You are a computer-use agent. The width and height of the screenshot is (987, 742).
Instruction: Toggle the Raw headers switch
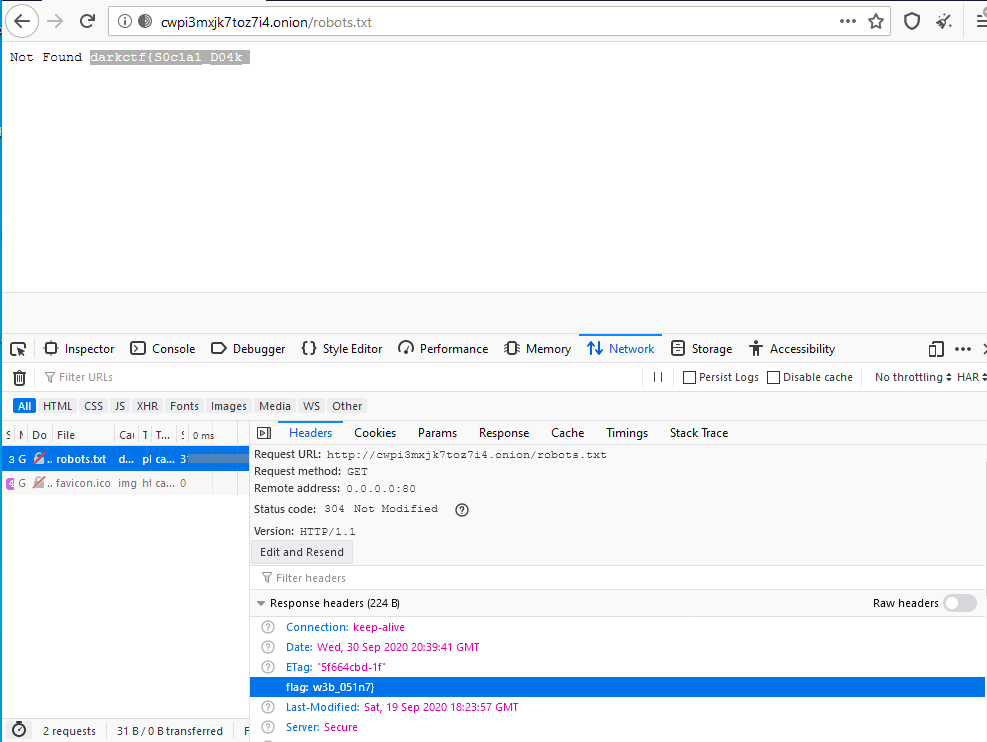point(960,603)
